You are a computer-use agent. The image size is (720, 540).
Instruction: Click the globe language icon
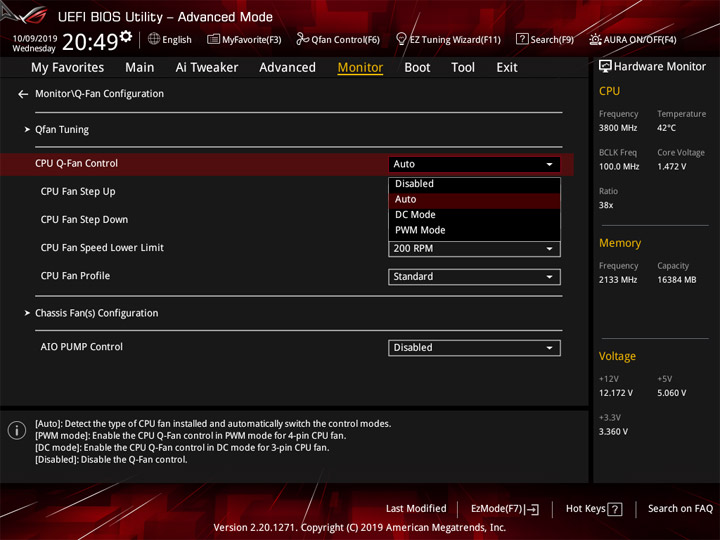pyautogui.click(x=154, y=39)
